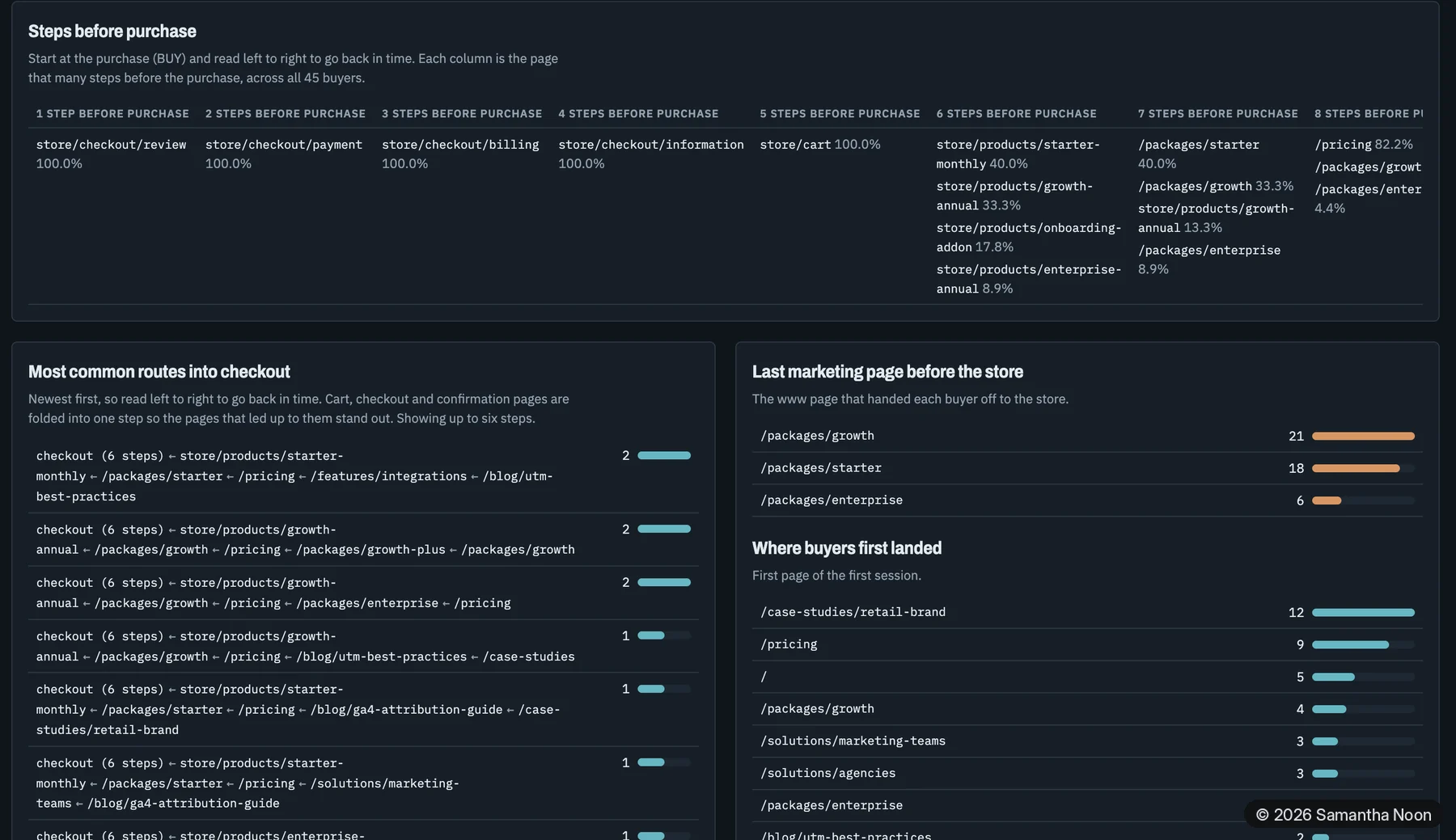Viewport: 1456px width, 840px height.
Task: Click the route containing /packages/growth-plus
Action: coord(363,539)
